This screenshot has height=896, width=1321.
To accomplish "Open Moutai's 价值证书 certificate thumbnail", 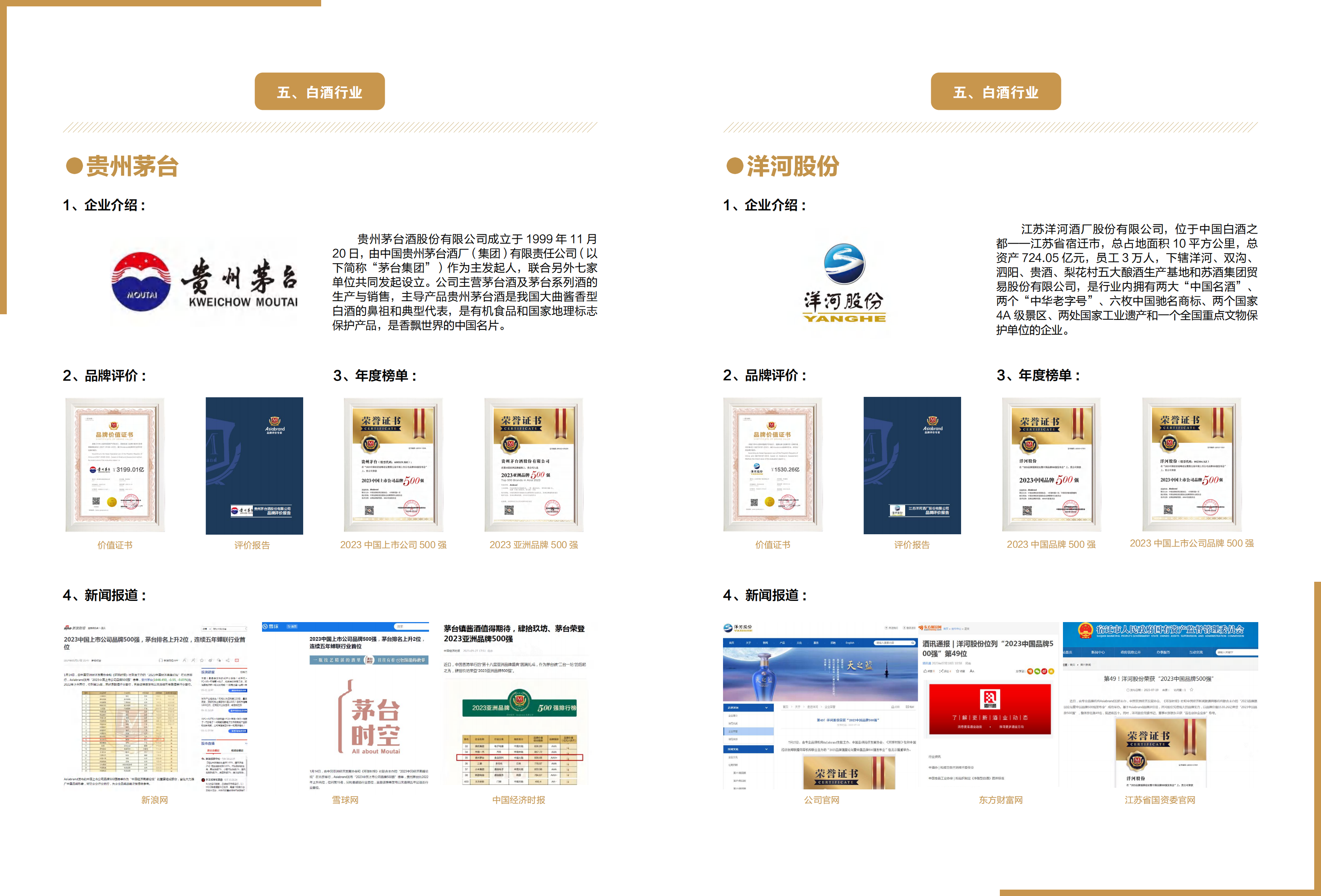I will point(115,465).
